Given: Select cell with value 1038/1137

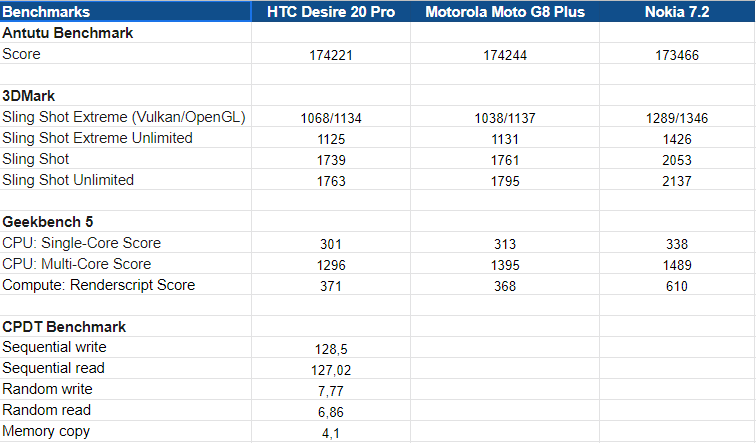Looking at the screenshot, I should tap(505, 117).
